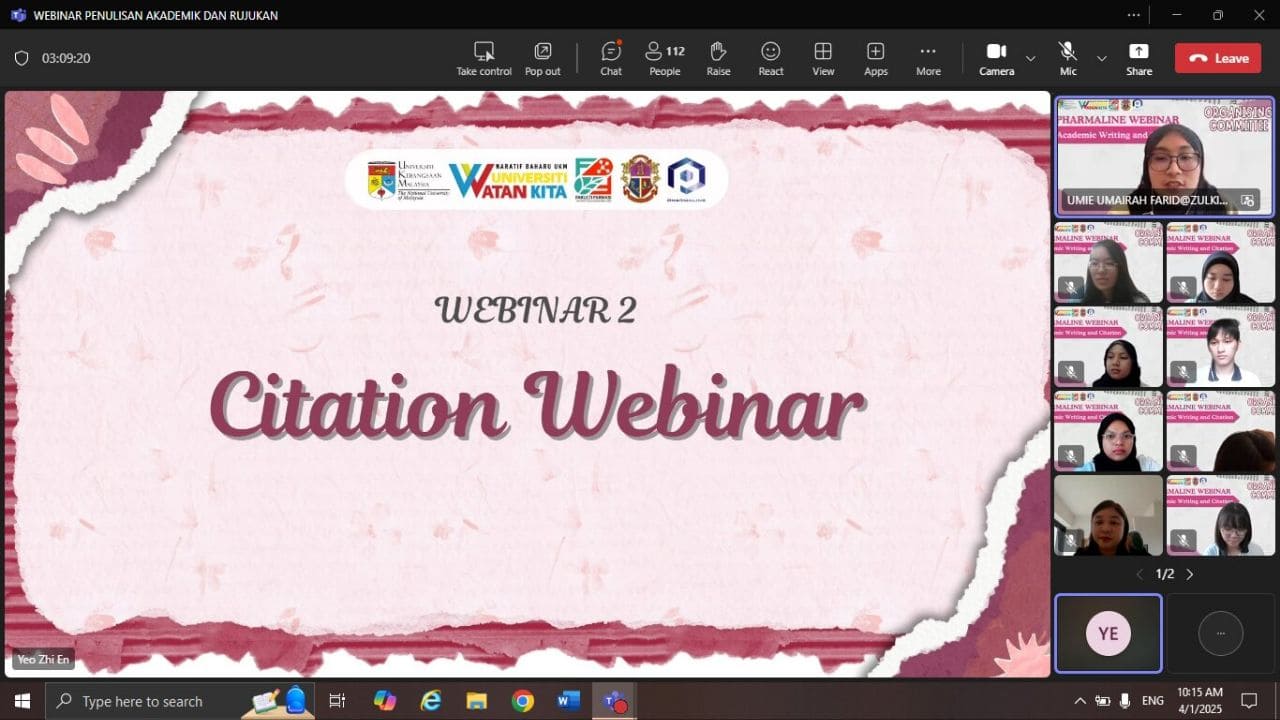1280x720 pixels.
Task: Open the title bar ellipsis menu
Action: 1133,15
